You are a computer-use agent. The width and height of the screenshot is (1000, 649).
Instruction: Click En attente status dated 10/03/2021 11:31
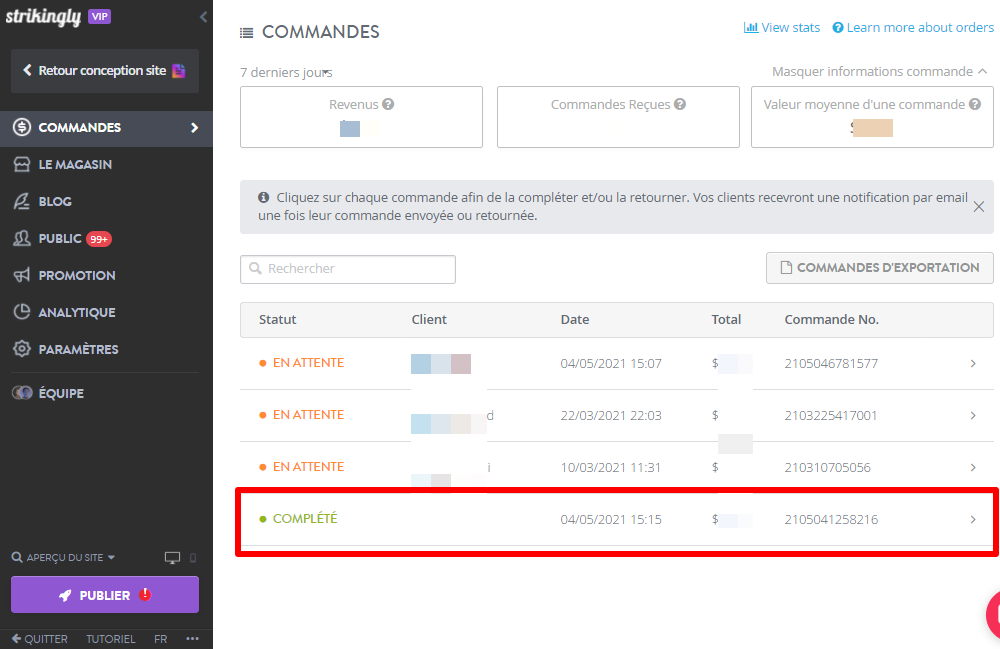308,467
